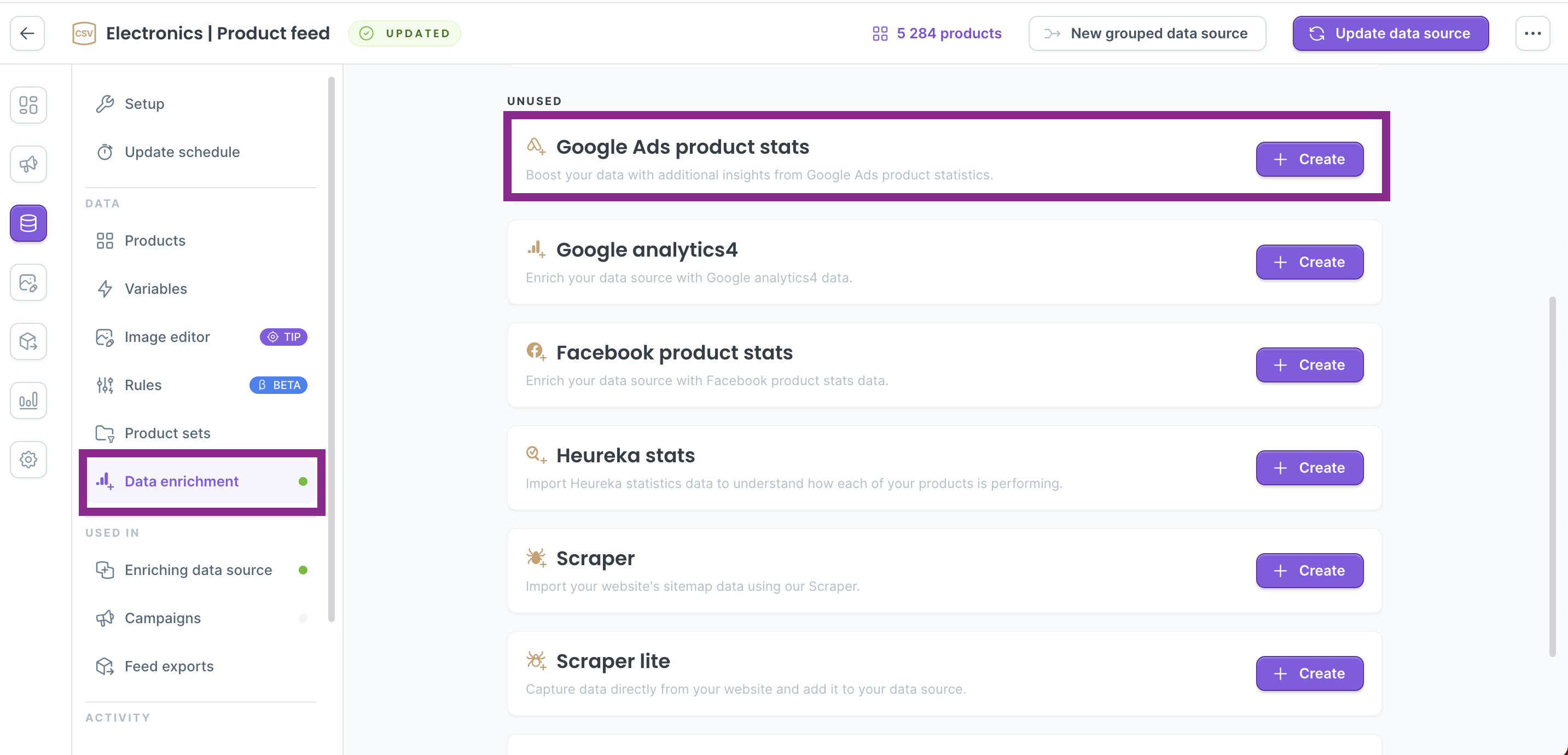Open the gear settings rail icon
1568x755 pixels.
click(x=28, y=459)
